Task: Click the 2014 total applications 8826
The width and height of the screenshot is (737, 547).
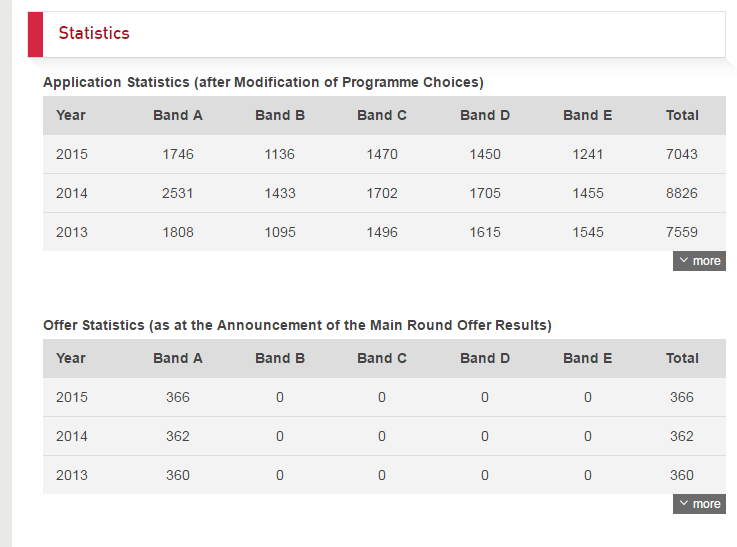Action: point(682,193)
